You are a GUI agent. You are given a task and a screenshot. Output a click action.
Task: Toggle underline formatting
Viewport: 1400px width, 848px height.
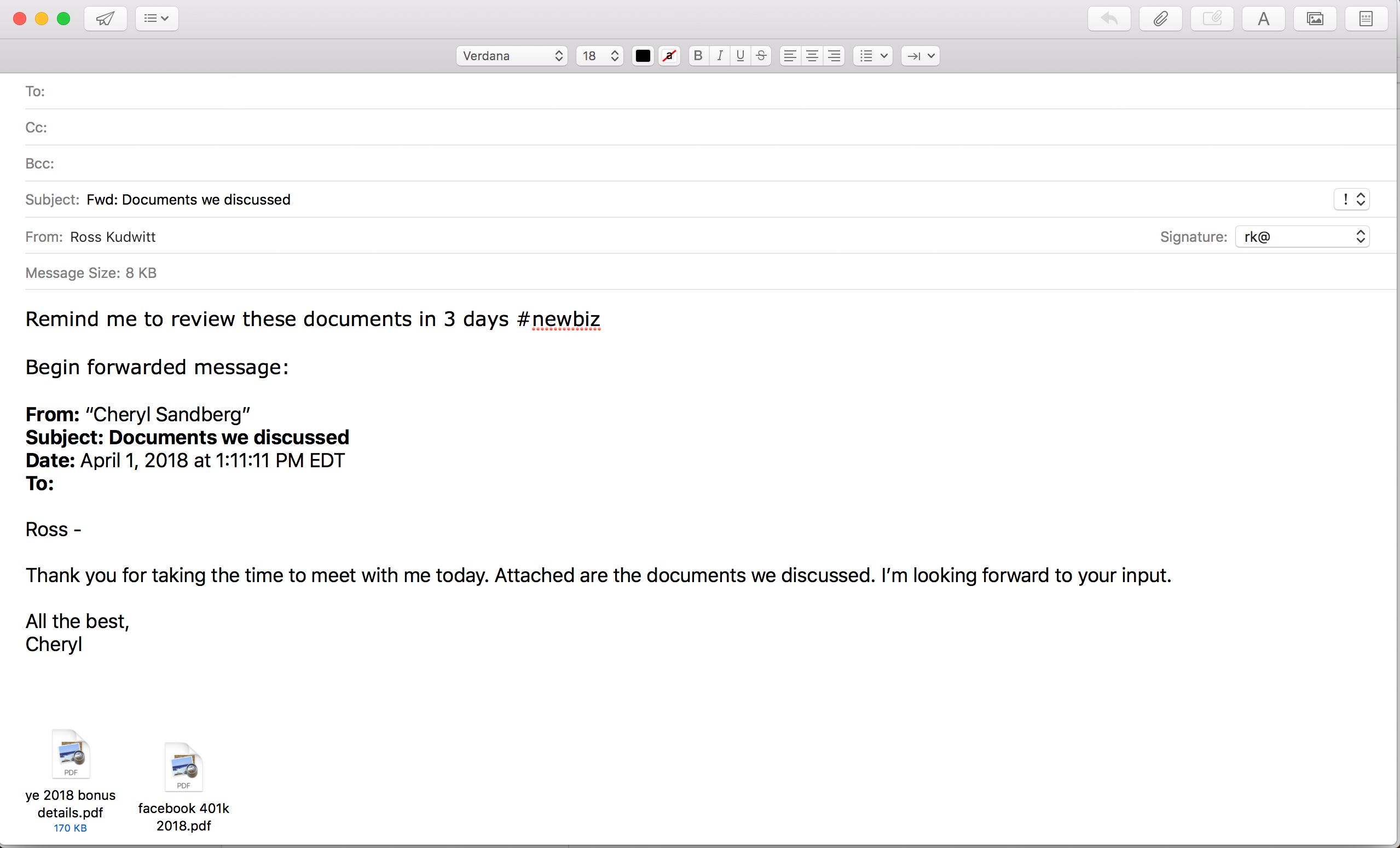(740, 56)
